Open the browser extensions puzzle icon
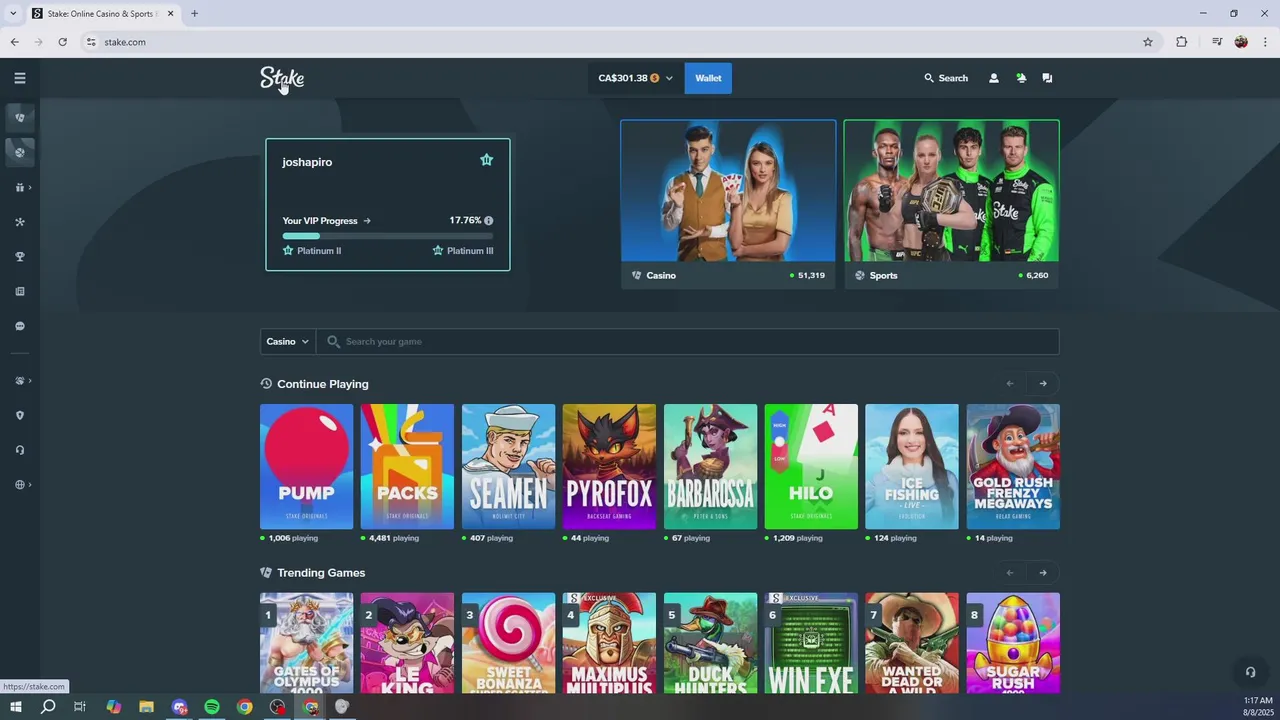 1181,42
